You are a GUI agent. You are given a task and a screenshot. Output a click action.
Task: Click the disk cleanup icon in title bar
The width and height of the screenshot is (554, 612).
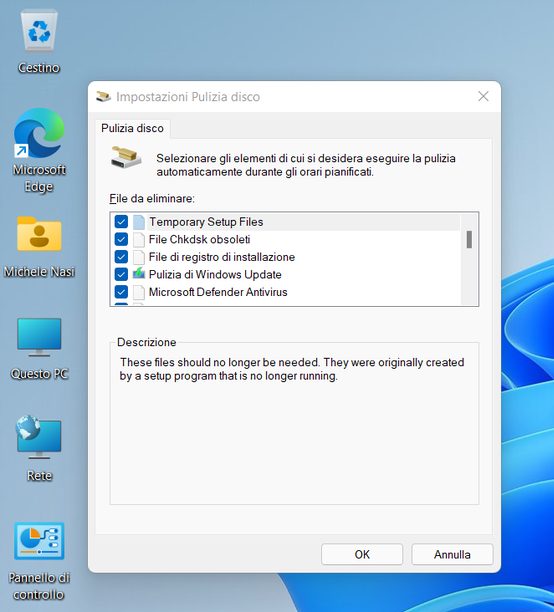[x=103, y=96]
